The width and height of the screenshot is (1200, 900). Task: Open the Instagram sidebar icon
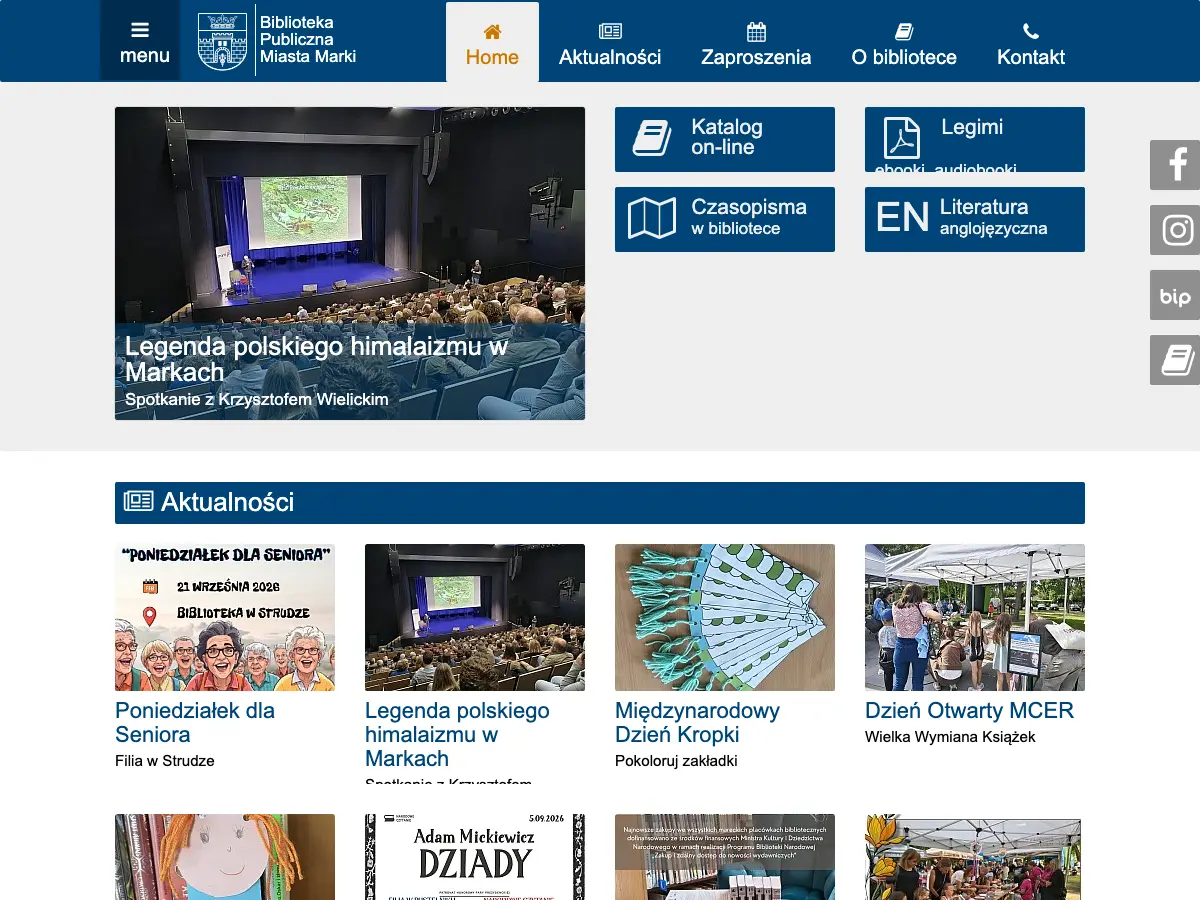point(1175,230)
